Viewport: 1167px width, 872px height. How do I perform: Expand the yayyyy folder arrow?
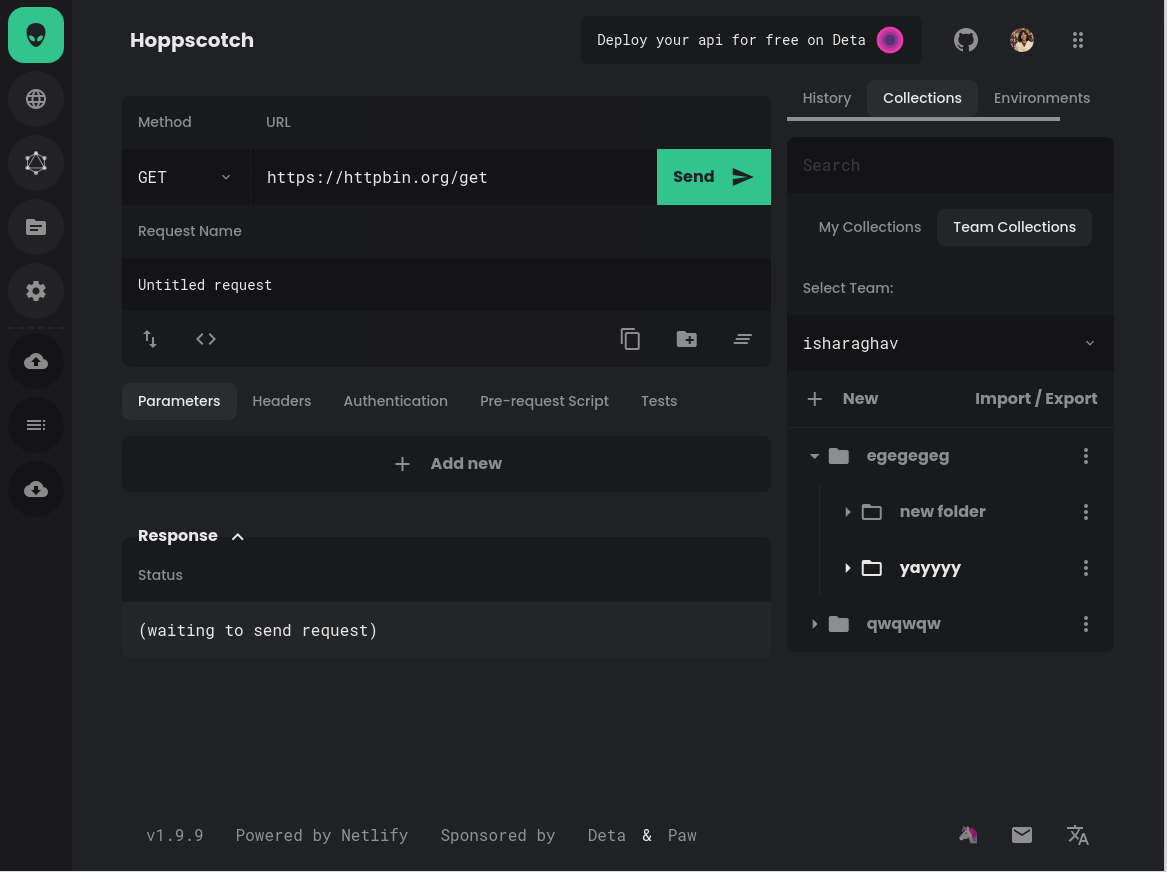(847, 568)
